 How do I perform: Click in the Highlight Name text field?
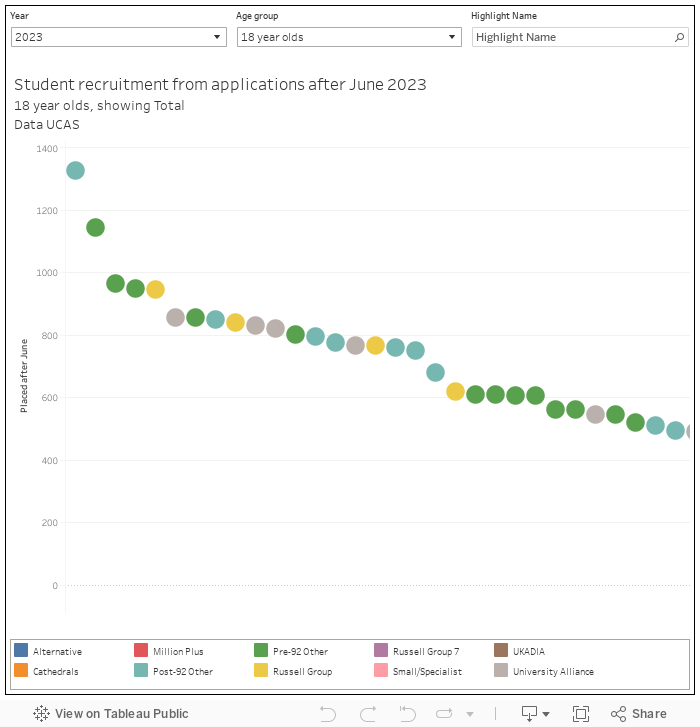(570, 37)
